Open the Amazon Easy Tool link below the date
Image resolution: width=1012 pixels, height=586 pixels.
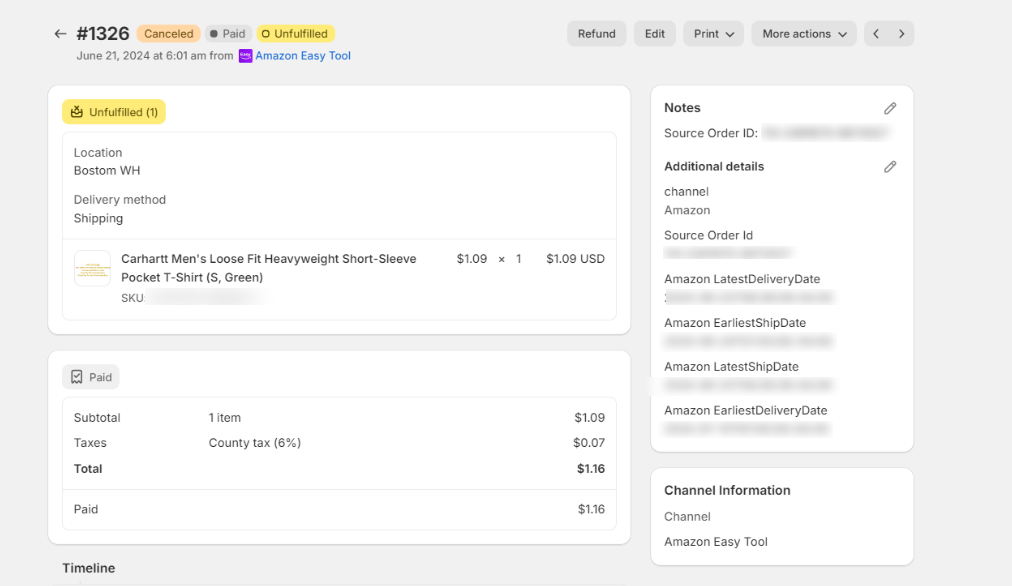click(x=302, y=55)
